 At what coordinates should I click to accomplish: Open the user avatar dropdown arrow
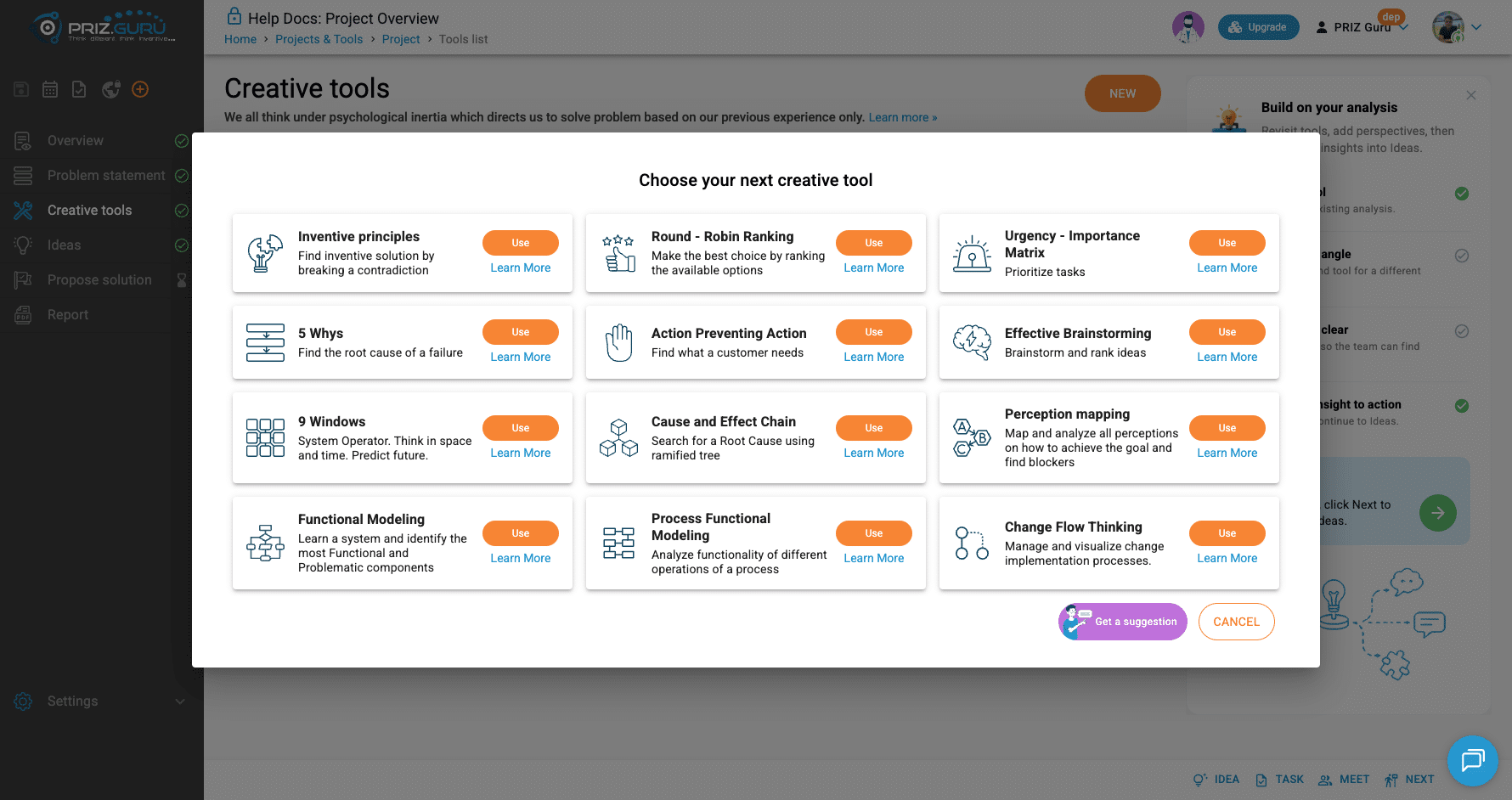(x=1476, y=27)
